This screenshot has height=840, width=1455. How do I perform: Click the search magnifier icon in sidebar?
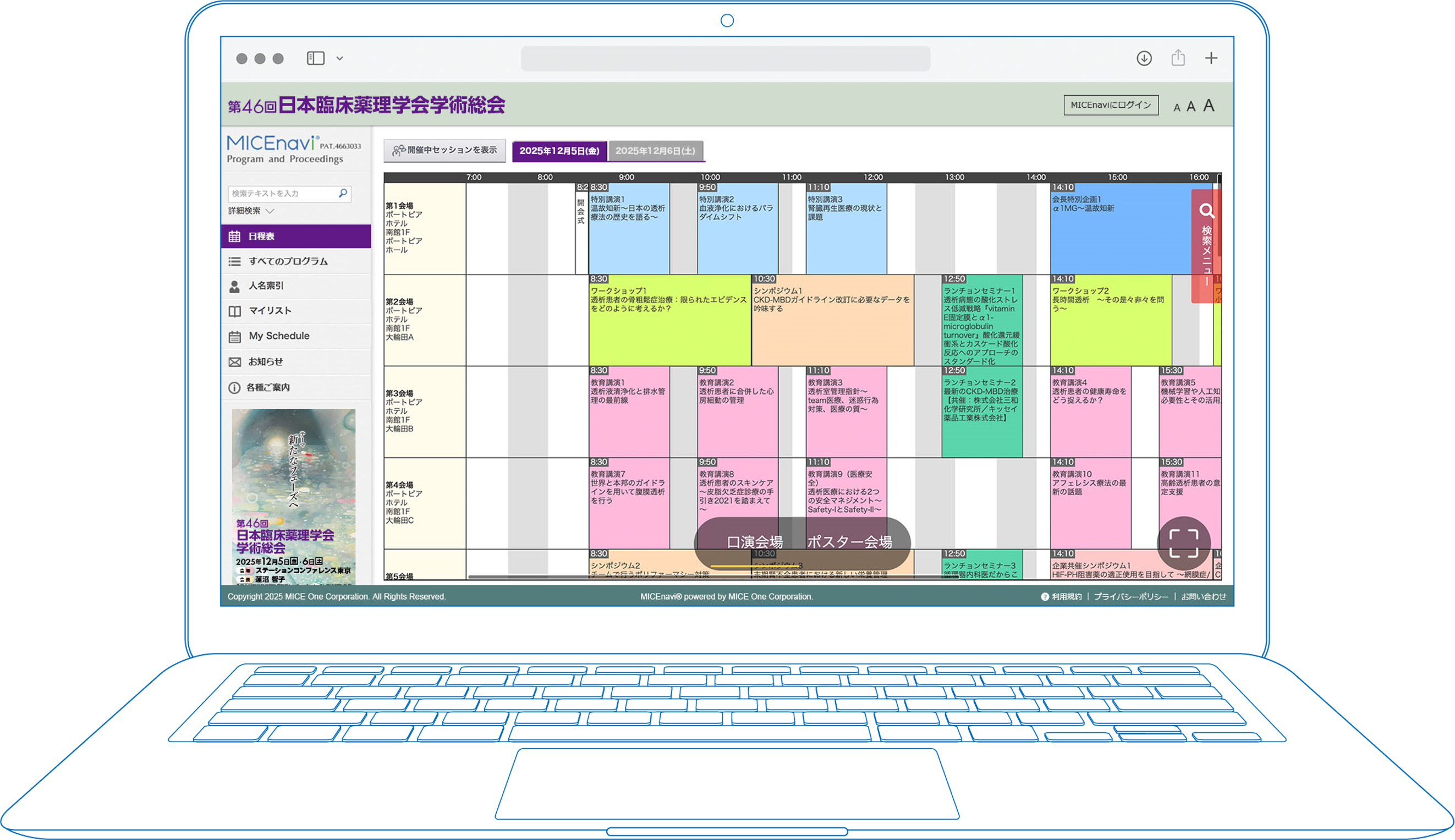(x=343, y=193)
